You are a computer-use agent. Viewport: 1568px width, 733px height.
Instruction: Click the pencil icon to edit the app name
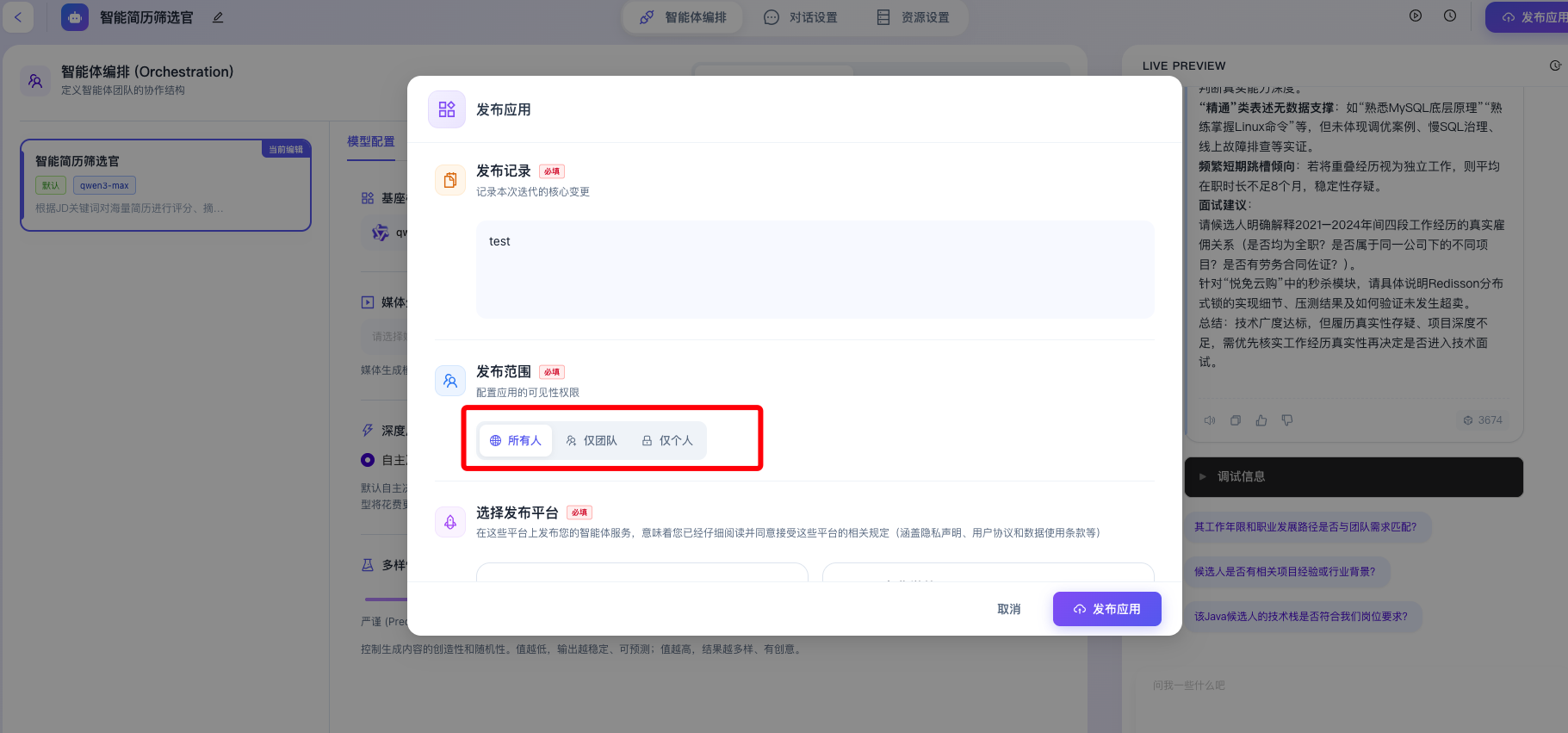(x=218, y=17)
